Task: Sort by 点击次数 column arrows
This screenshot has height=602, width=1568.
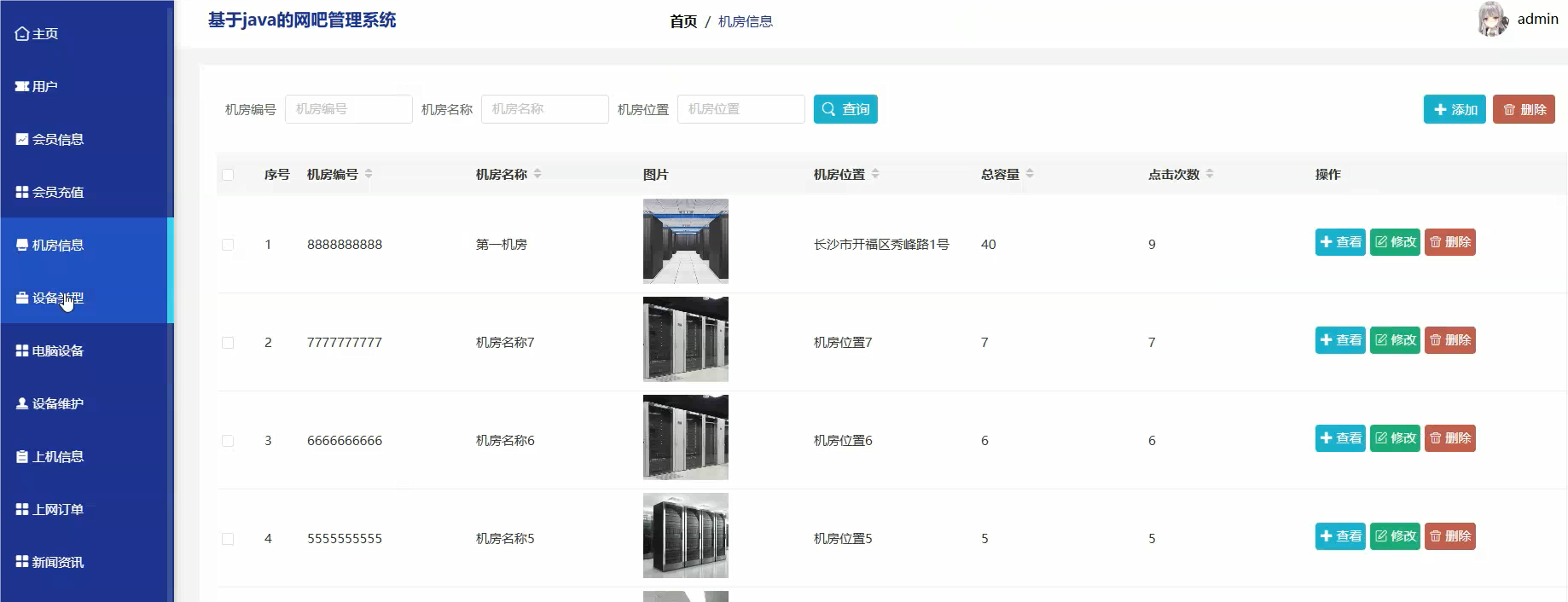Action: pyautogui.click(x=1210, y=174)
